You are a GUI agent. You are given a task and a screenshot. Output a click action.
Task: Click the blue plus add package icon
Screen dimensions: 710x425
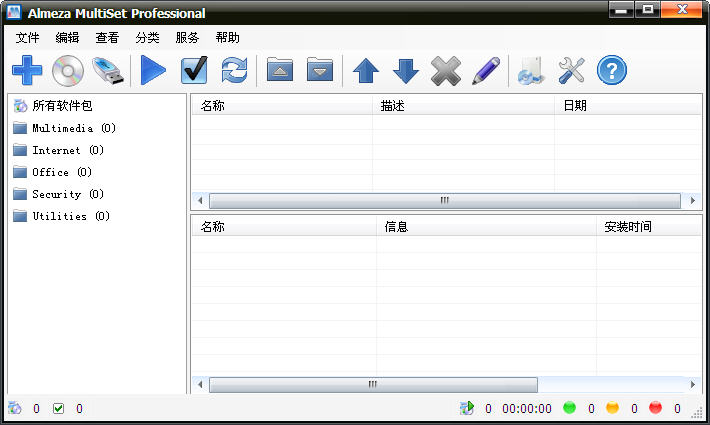(x=27, y=70)
